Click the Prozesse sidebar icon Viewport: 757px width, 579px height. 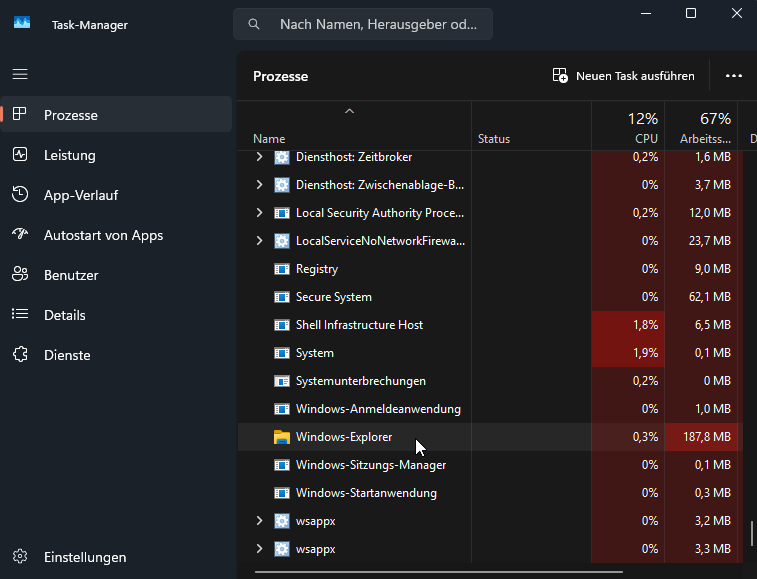tap(19, 114)
